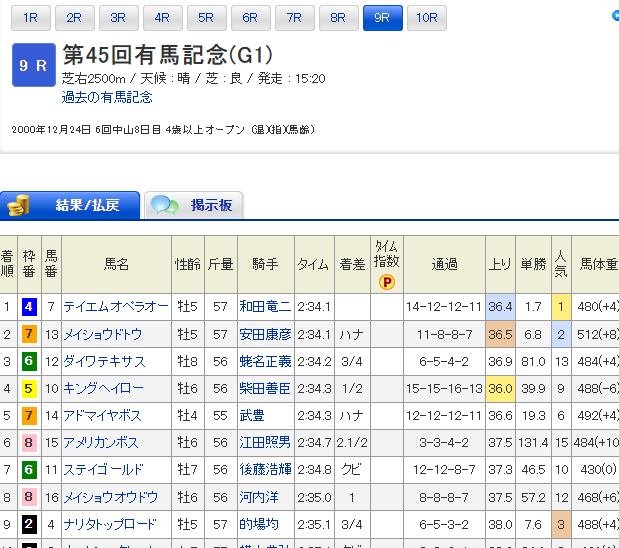Click the yellow frame number 5 box

point(30,388)
